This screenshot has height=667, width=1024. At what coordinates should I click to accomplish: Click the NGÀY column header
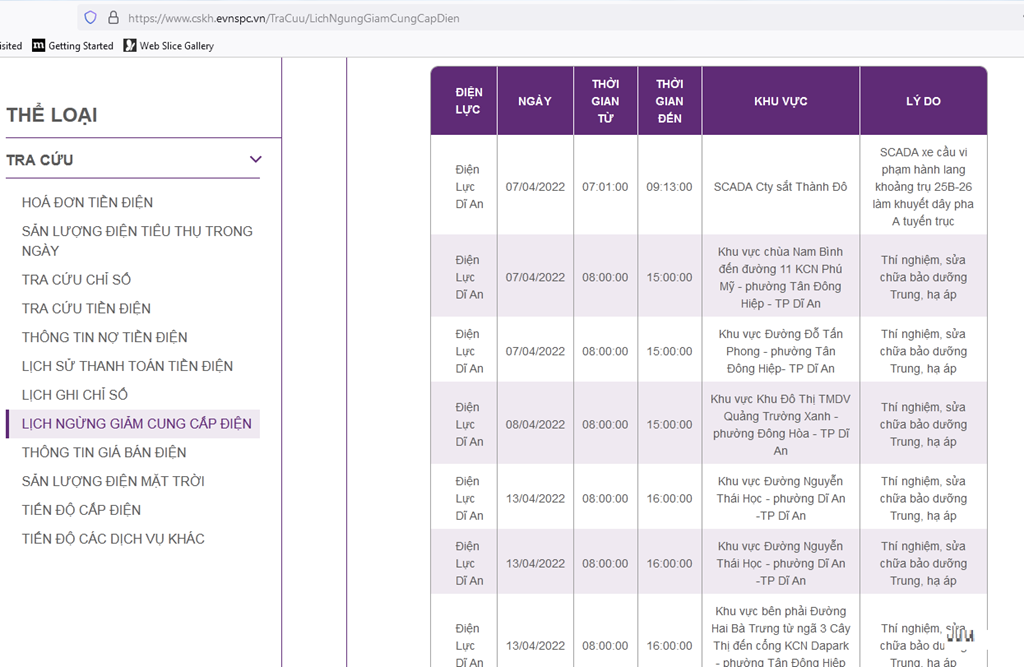tap(535, 101)
